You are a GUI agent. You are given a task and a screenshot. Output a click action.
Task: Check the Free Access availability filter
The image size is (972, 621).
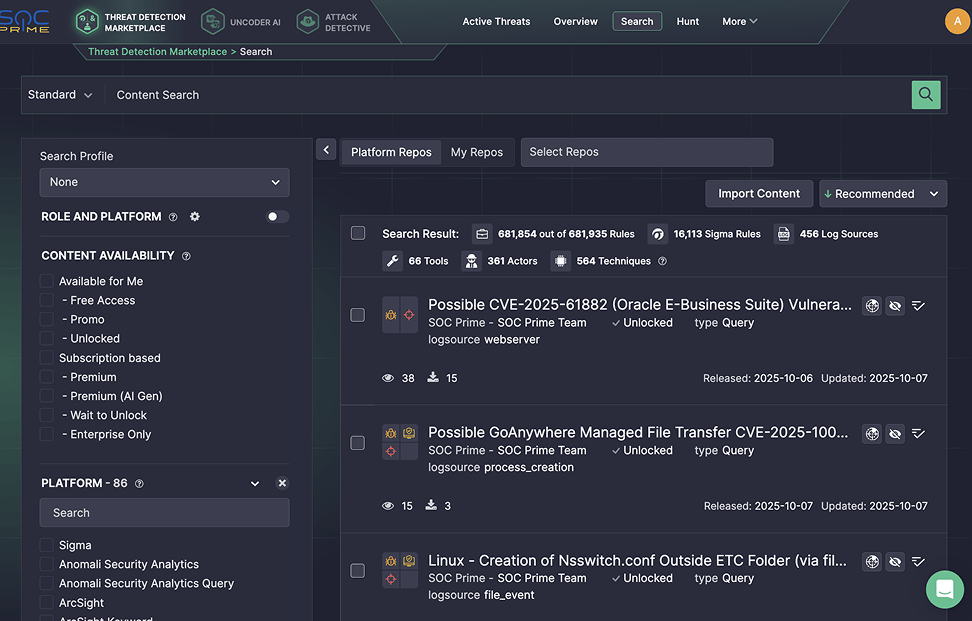point(44,300)
